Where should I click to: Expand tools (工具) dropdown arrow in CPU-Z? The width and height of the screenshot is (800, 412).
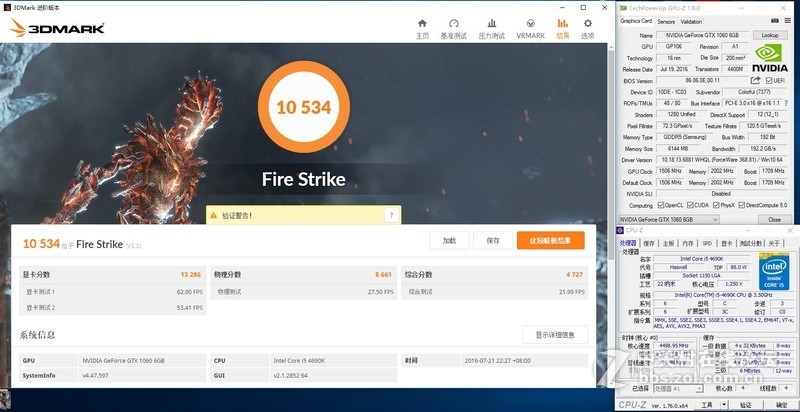tap(724, 405)
